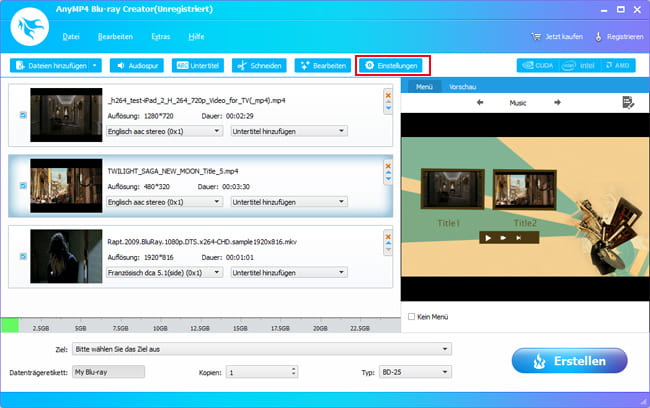This screenshot has height=408, width=650.
Task: Enable the Kein Menü checkbox
Action: (411, 316)
